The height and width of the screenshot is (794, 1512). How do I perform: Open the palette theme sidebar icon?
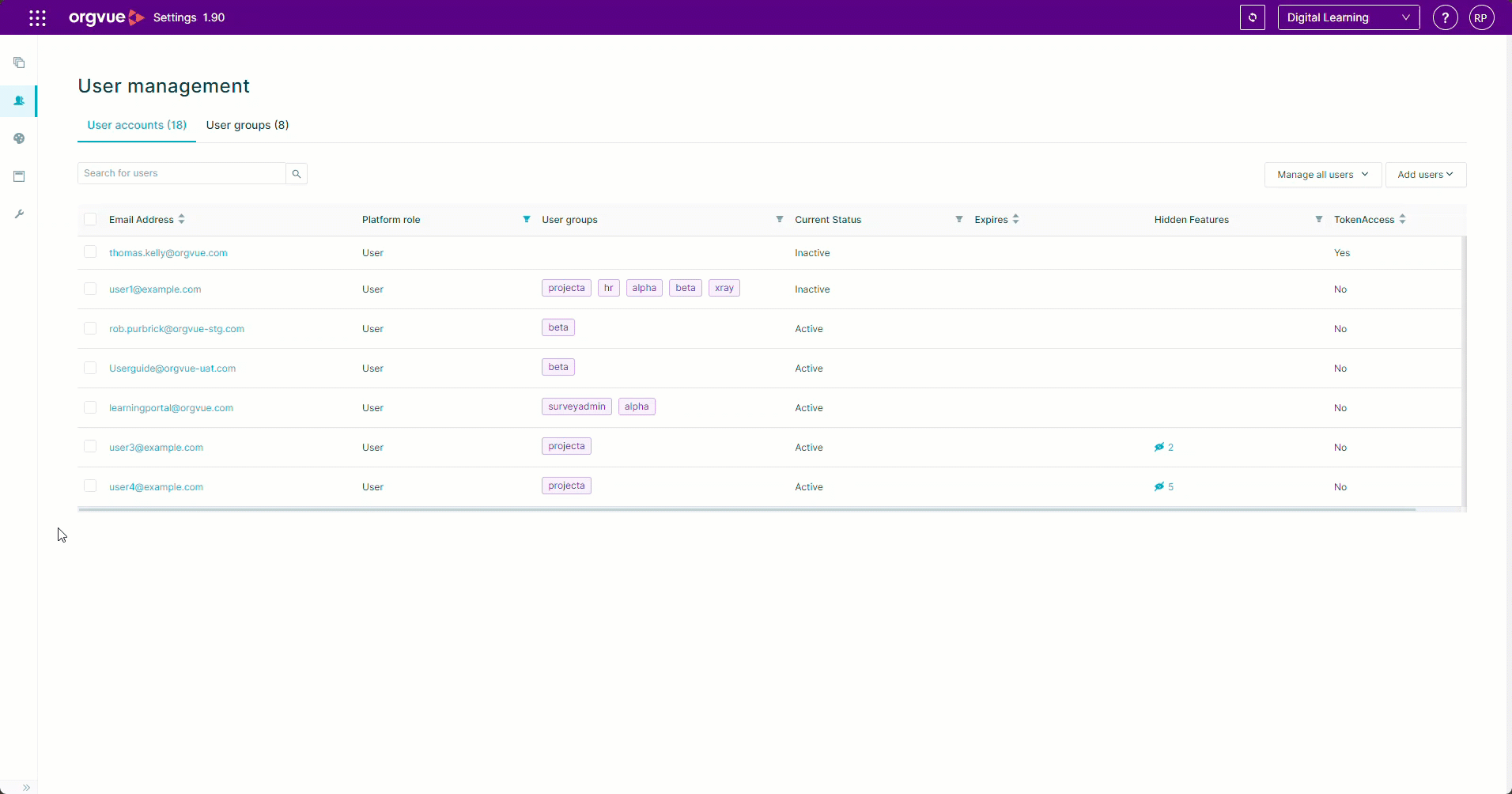[x=19, y=138]
